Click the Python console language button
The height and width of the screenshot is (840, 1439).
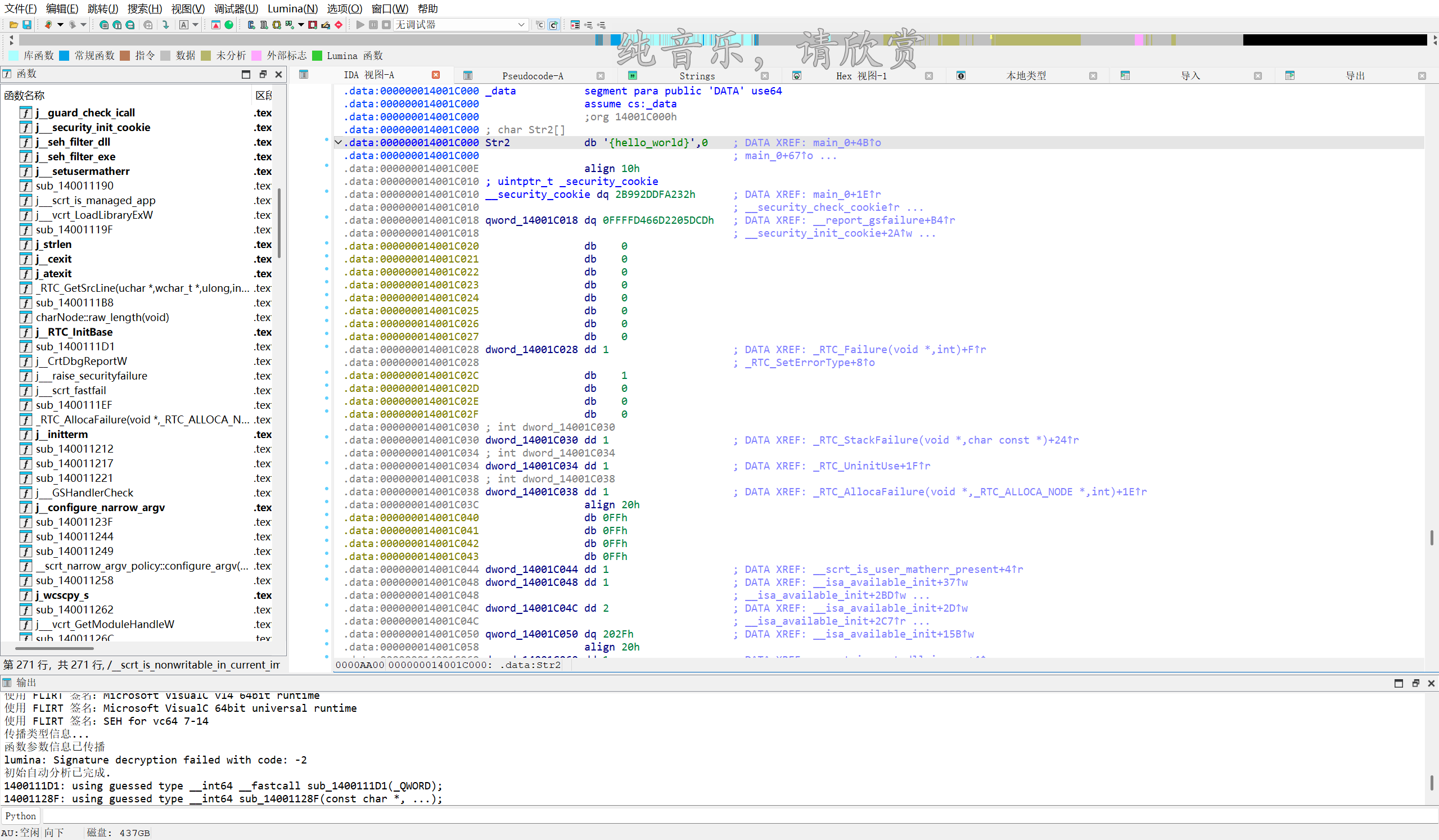[x=21, y=816]
